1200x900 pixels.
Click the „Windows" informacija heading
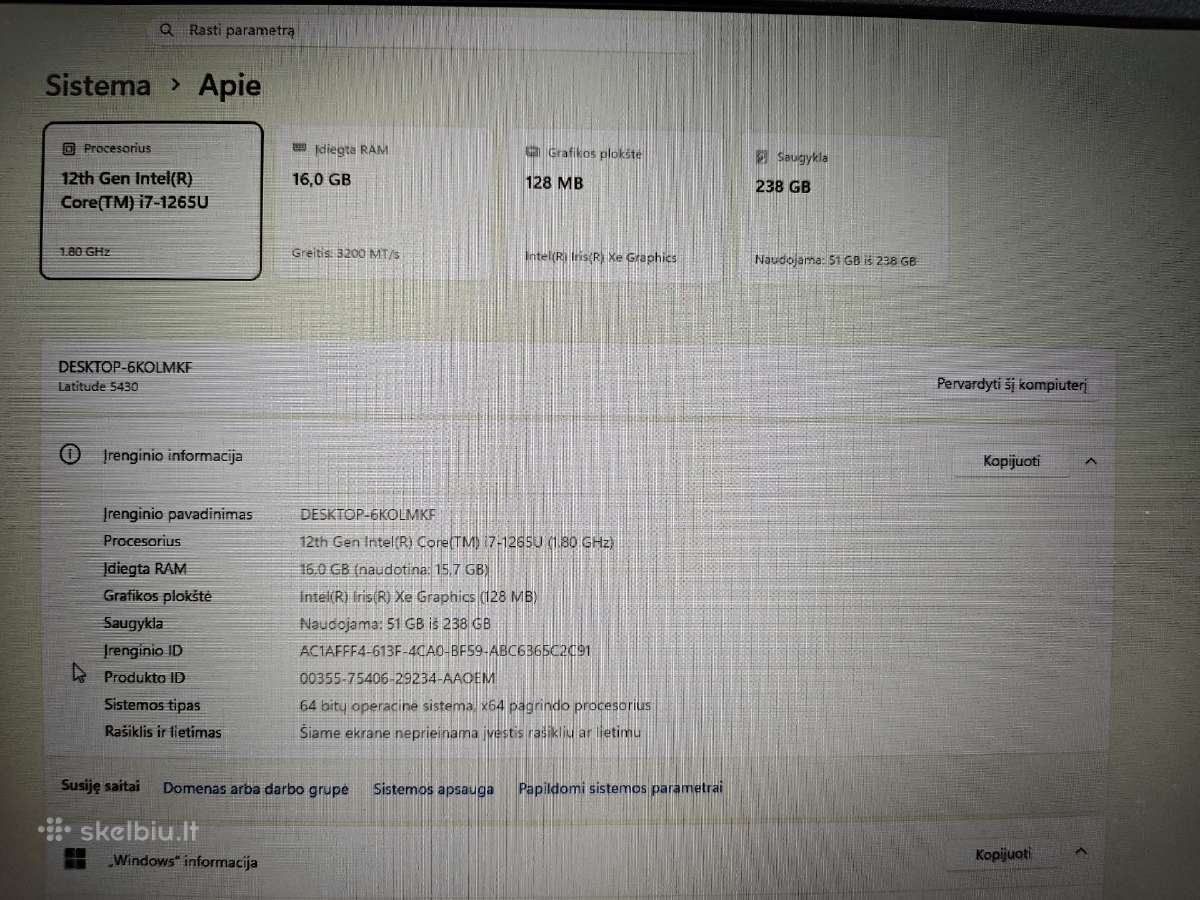point(182,862)
